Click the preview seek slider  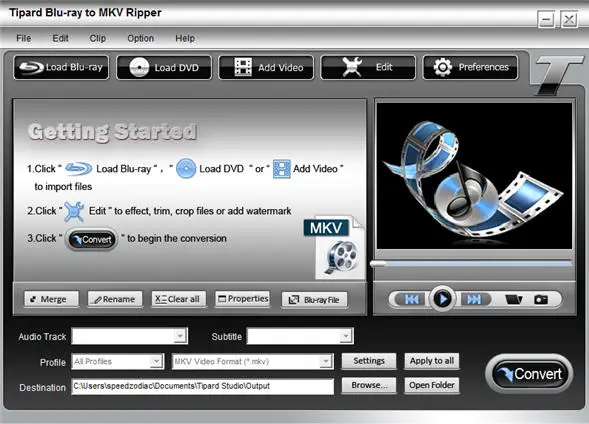coord(473,264)
